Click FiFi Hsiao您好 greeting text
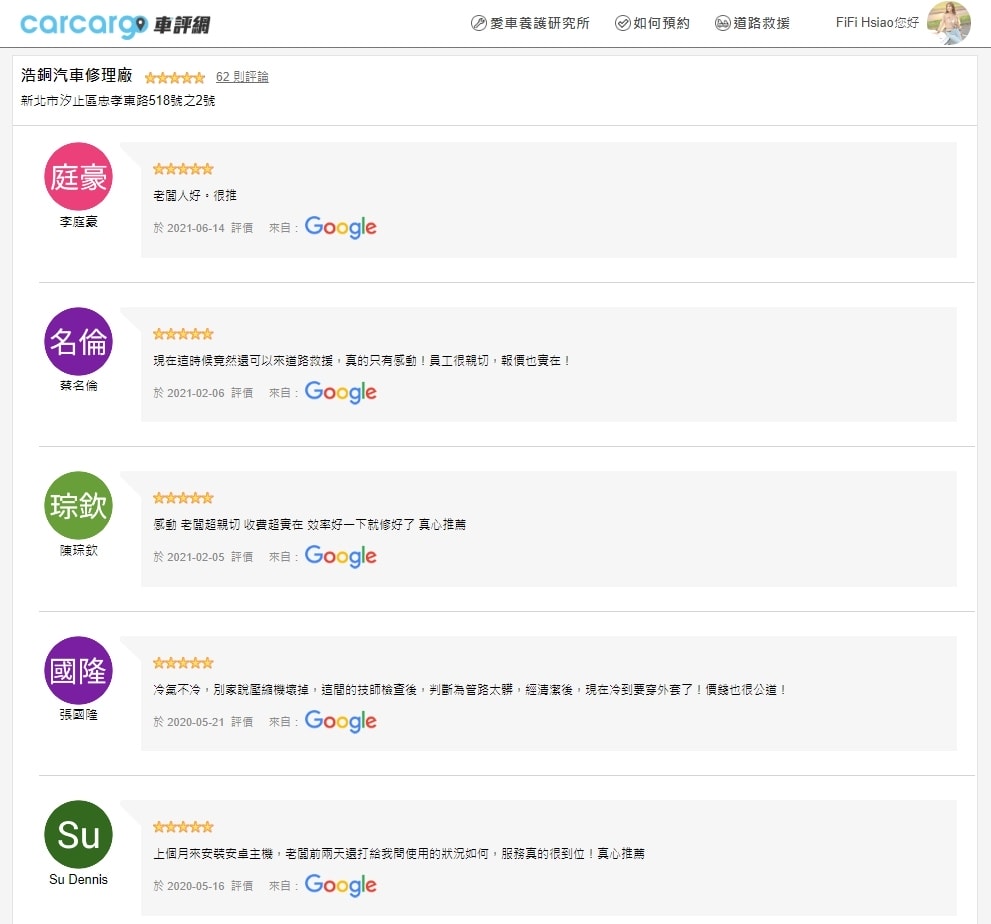Screen dimensions: 991x924 [x=877, y=22]
